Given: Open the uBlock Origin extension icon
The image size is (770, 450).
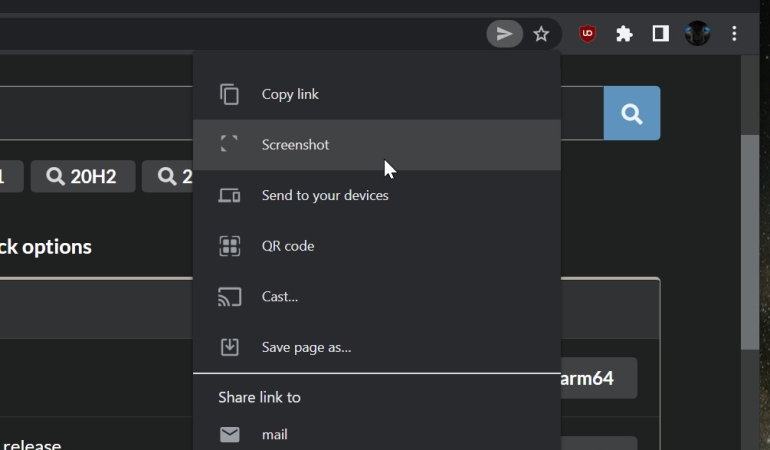Looking at the screenshot, I should pyautogui.click(x=587, y=34).
